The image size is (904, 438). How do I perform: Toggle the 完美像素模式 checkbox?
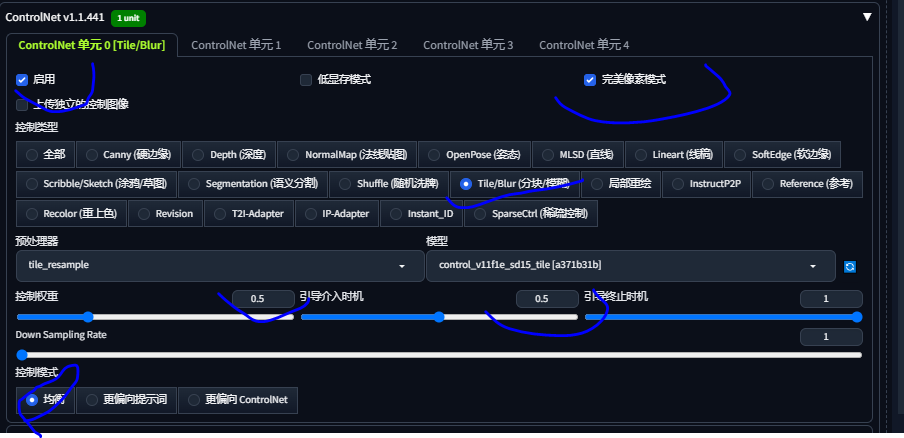(x=590, y=79)
